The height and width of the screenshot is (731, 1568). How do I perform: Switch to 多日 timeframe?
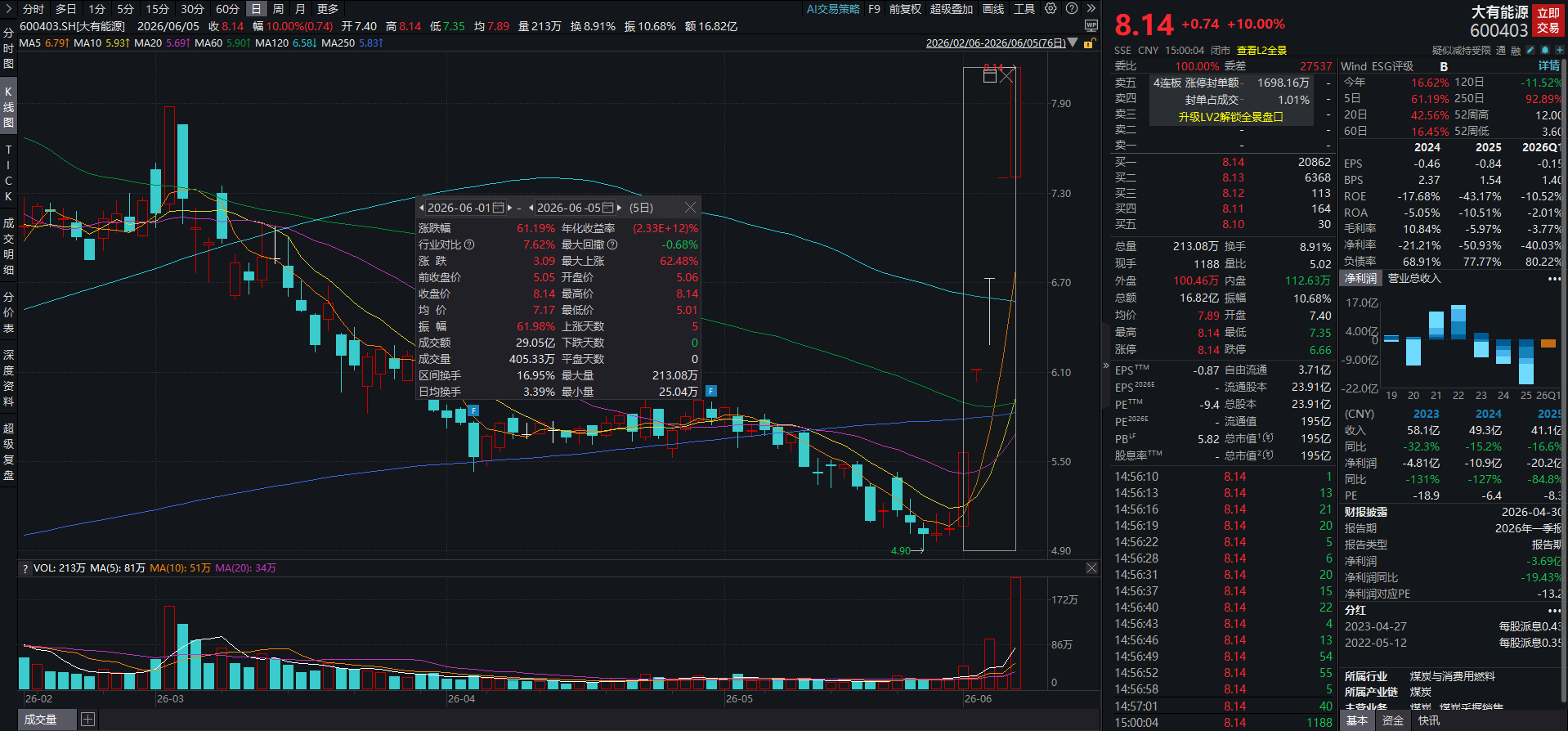(65, 9)
